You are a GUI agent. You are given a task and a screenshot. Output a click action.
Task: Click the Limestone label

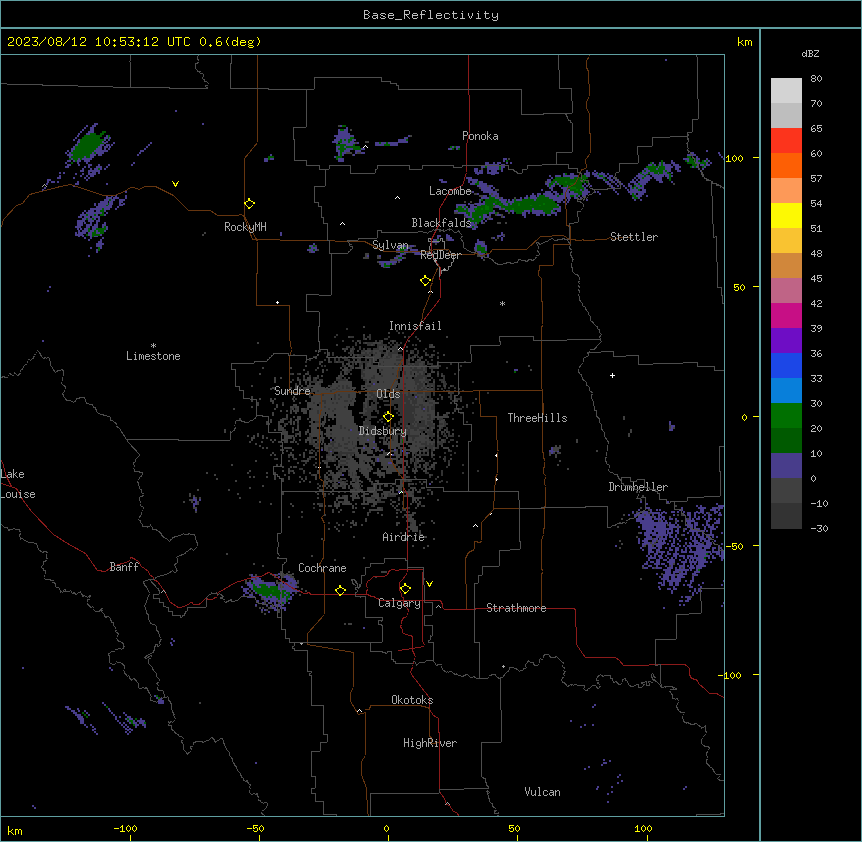coord(153,356)
